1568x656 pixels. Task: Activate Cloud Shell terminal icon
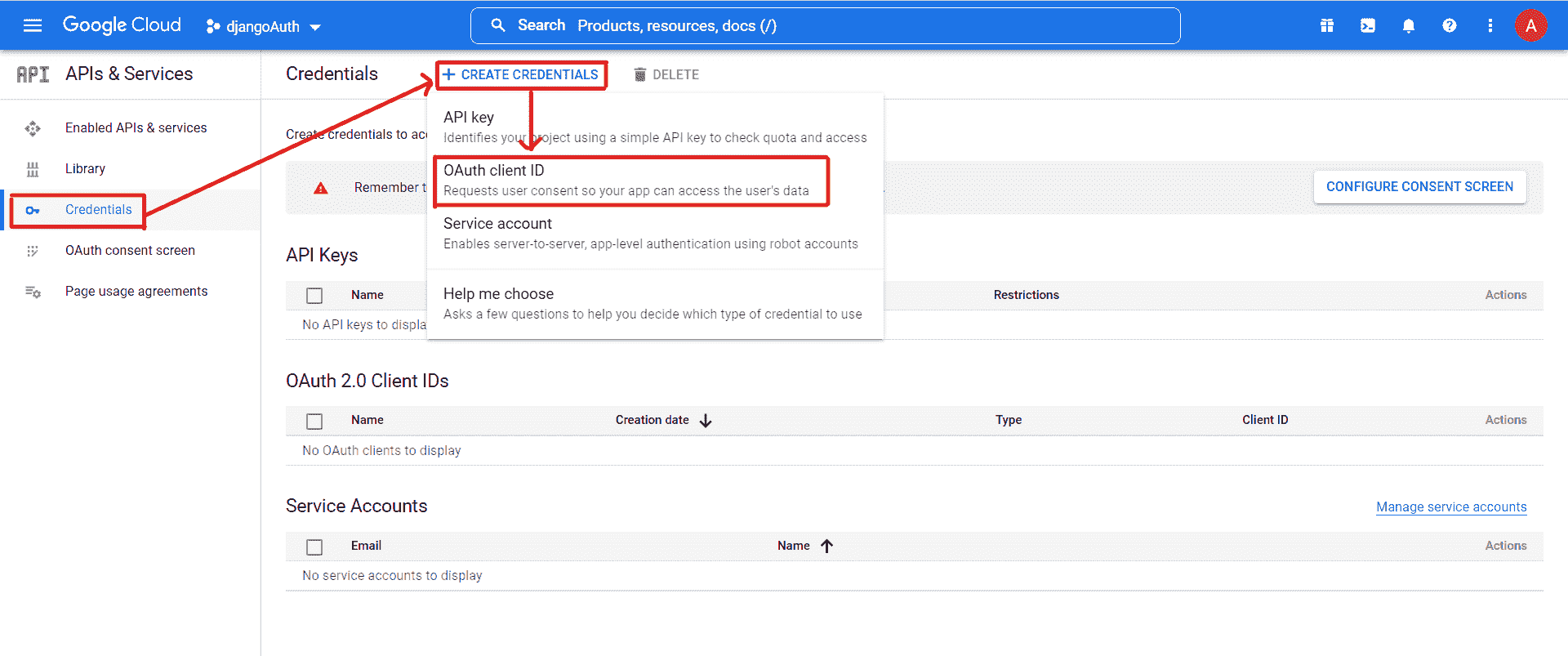click(1368, 25)
